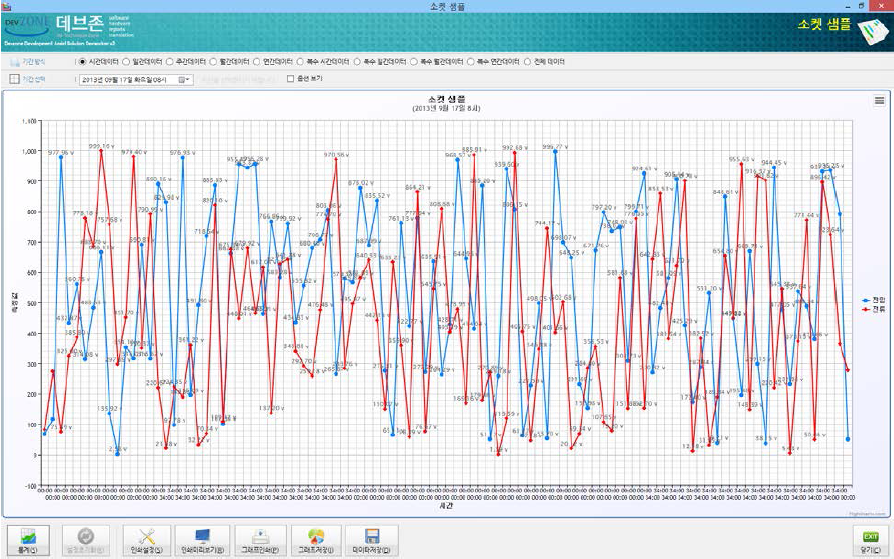Open the date picker calendar dropdown
The image size is (894, 559).
(184, 80)
